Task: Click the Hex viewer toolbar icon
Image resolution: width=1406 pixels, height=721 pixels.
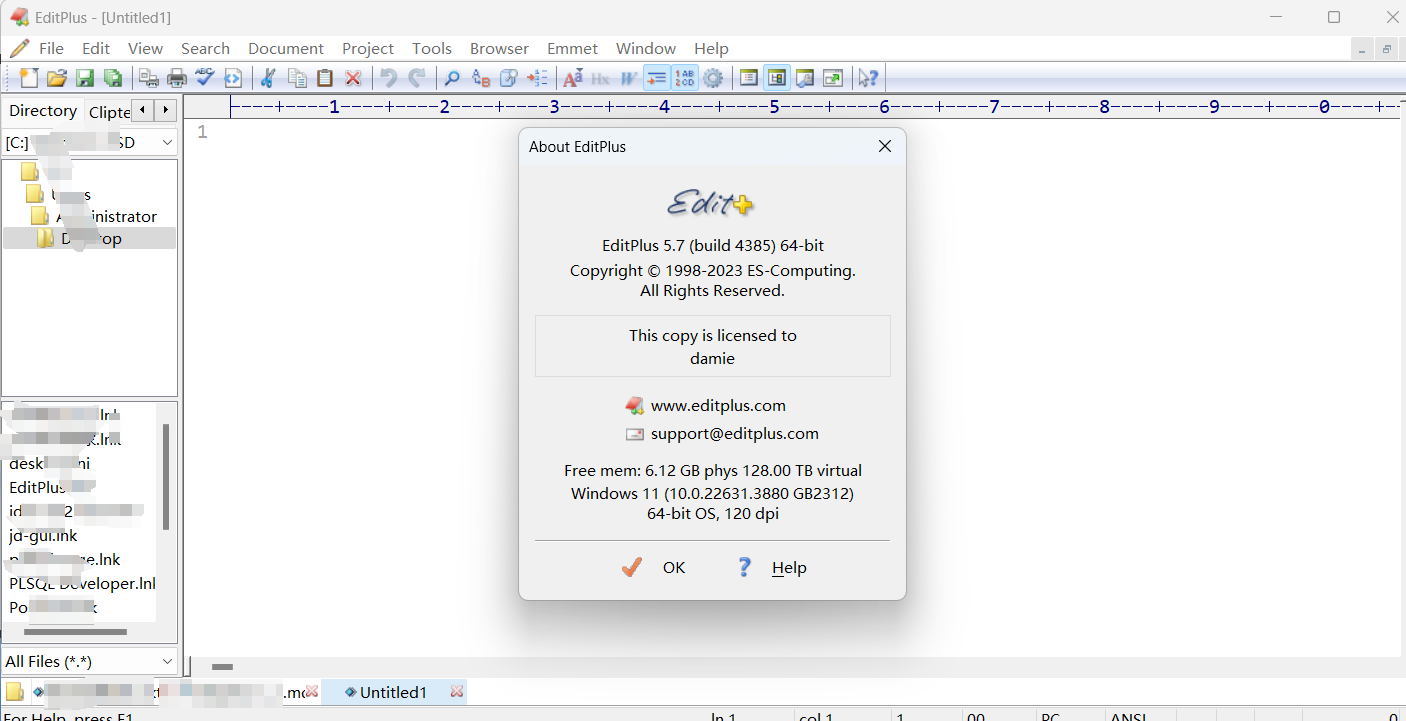Action: coord(601,78)
